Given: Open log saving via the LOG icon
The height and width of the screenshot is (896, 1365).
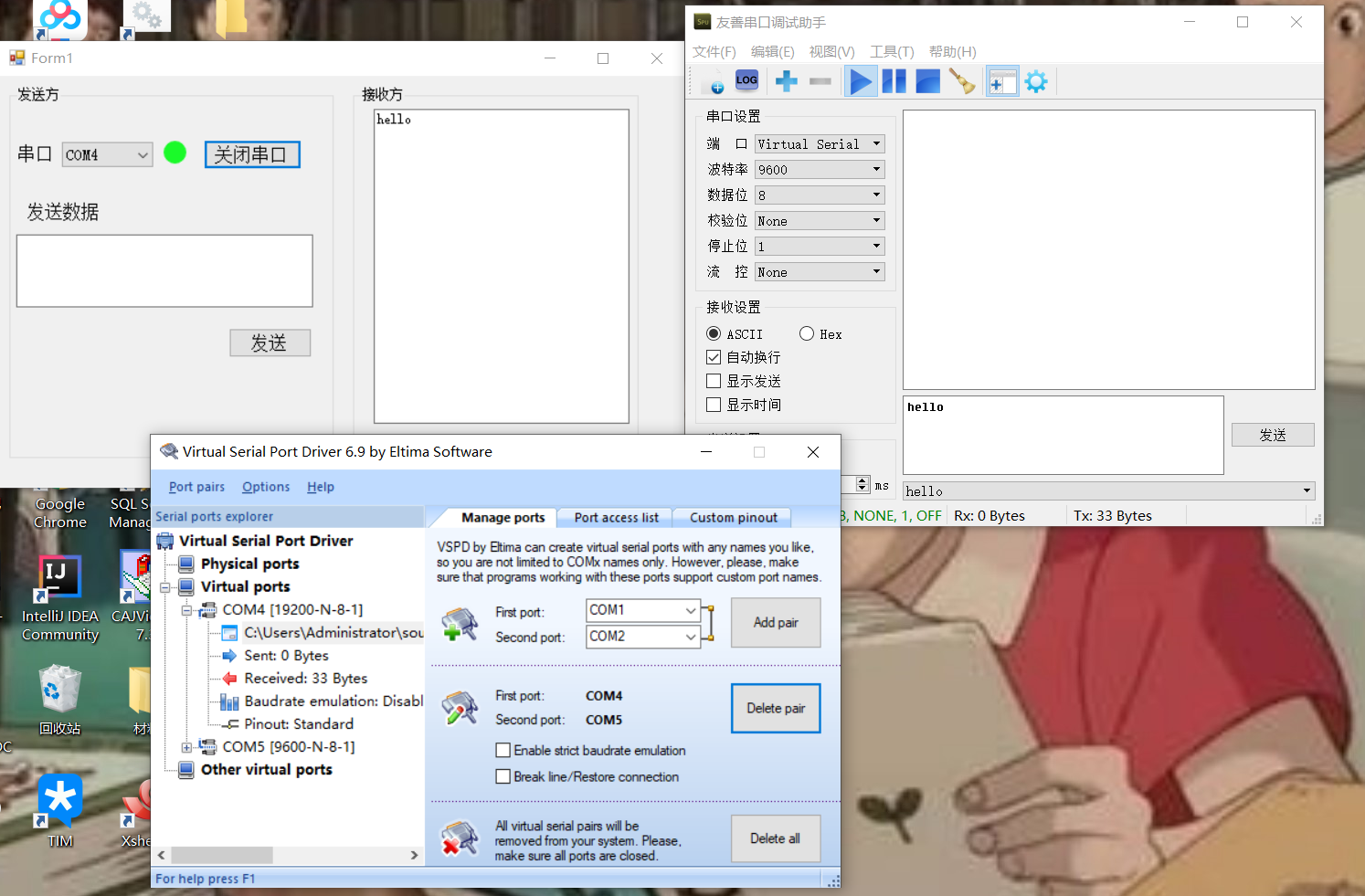Looking at the screenshot, I should pyautogui.click(x=746, y=80).
